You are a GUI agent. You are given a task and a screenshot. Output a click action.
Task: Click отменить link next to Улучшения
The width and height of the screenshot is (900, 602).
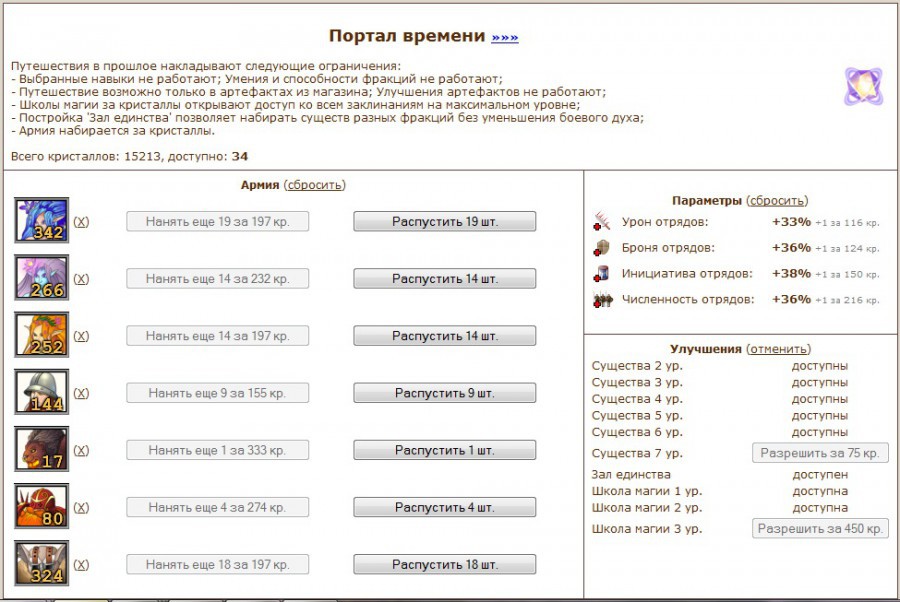(x=778, y=349)
